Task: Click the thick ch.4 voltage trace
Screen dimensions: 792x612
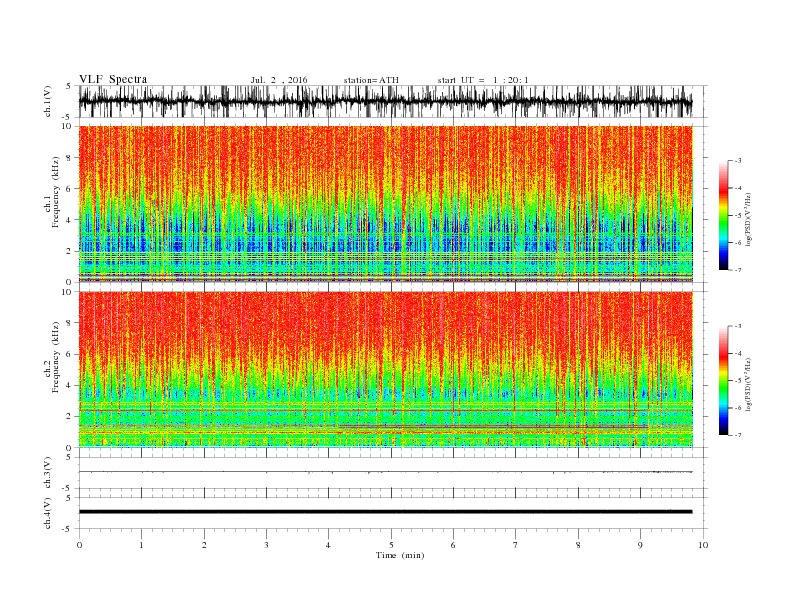Action: coord(385,512)
